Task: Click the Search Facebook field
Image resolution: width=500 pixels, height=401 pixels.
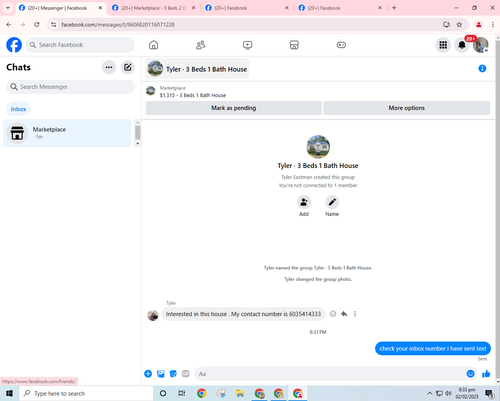Action: 80,45
